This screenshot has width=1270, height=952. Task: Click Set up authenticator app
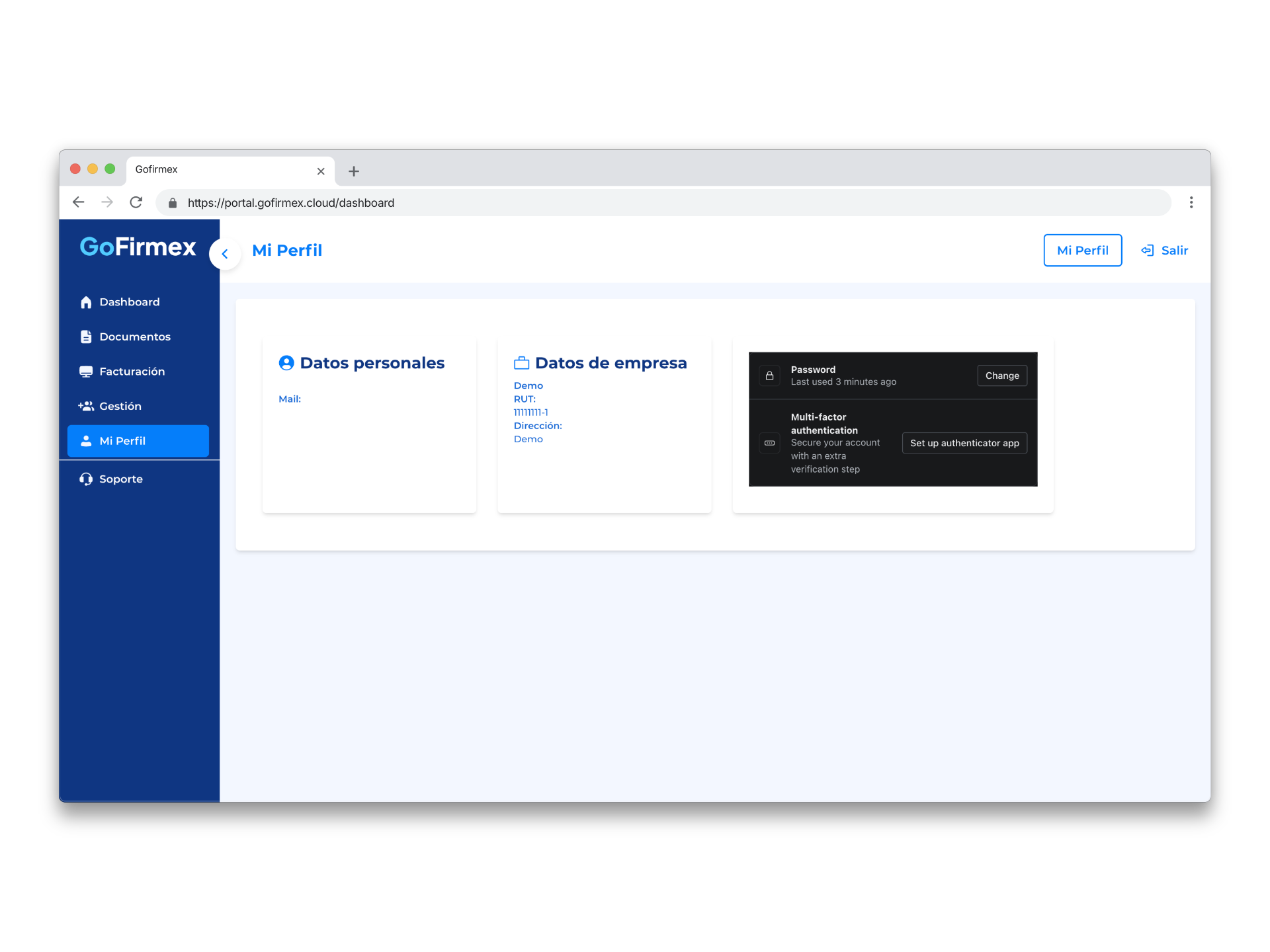click(964, 443)
